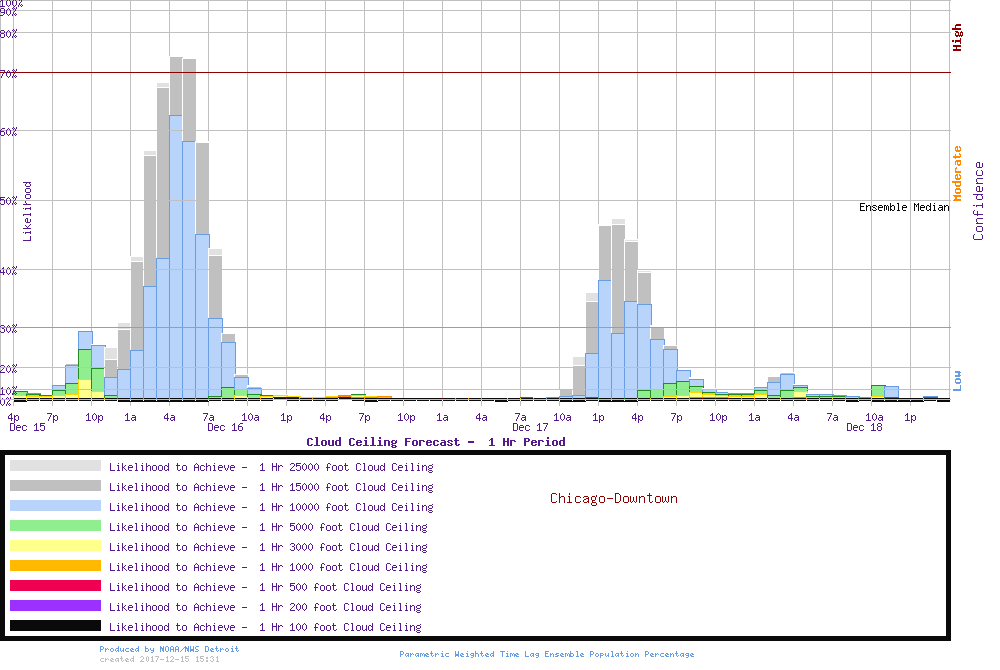Click the 200 foot Cloud Ceiling purple swatch
This screenshot has width=1000, height=670.
(55, 606)
